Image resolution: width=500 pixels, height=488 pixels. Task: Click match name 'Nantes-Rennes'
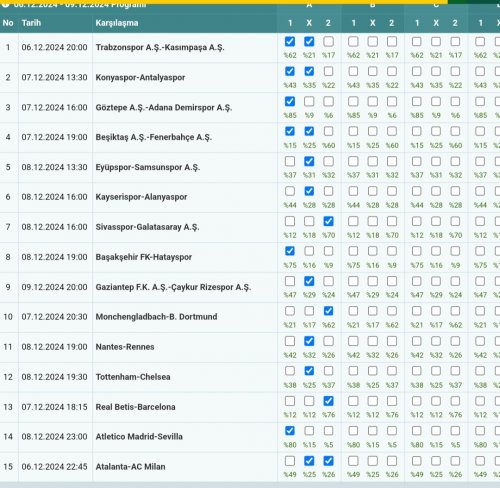[x=125, y=347]
